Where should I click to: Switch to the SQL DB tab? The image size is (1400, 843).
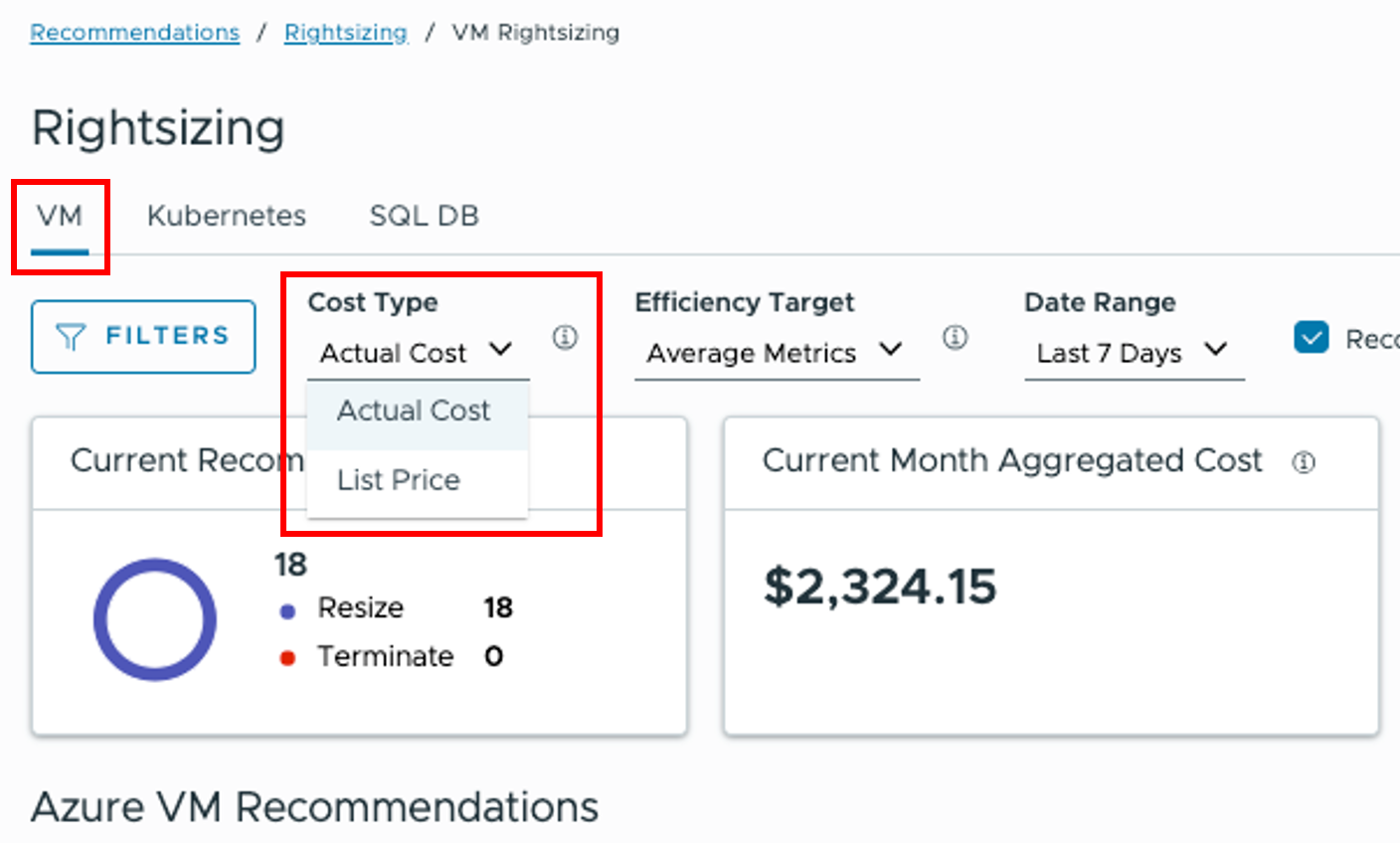tap(425, 215)
